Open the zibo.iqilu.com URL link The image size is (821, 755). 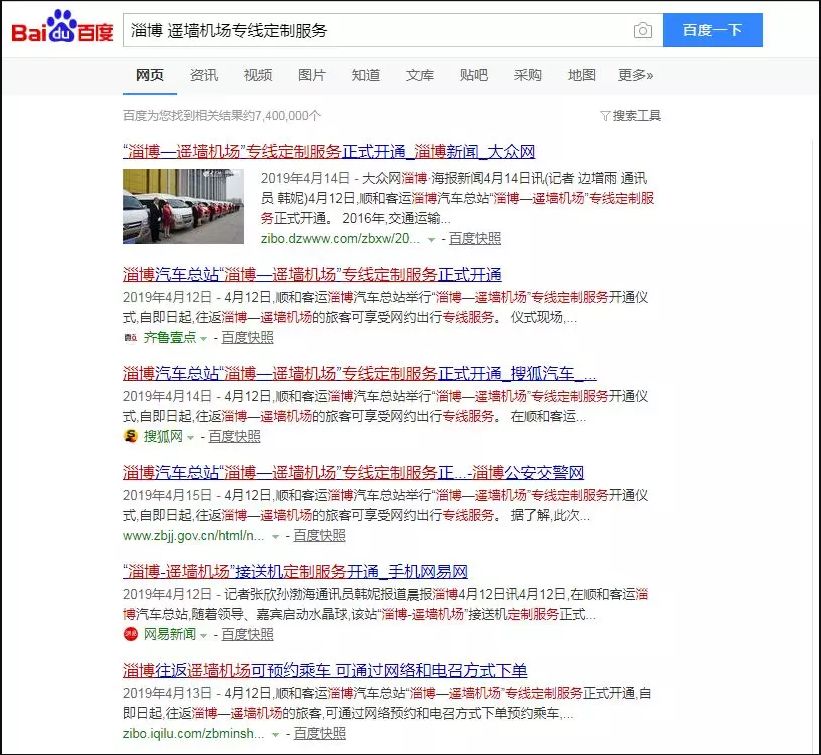coord(193,734)
